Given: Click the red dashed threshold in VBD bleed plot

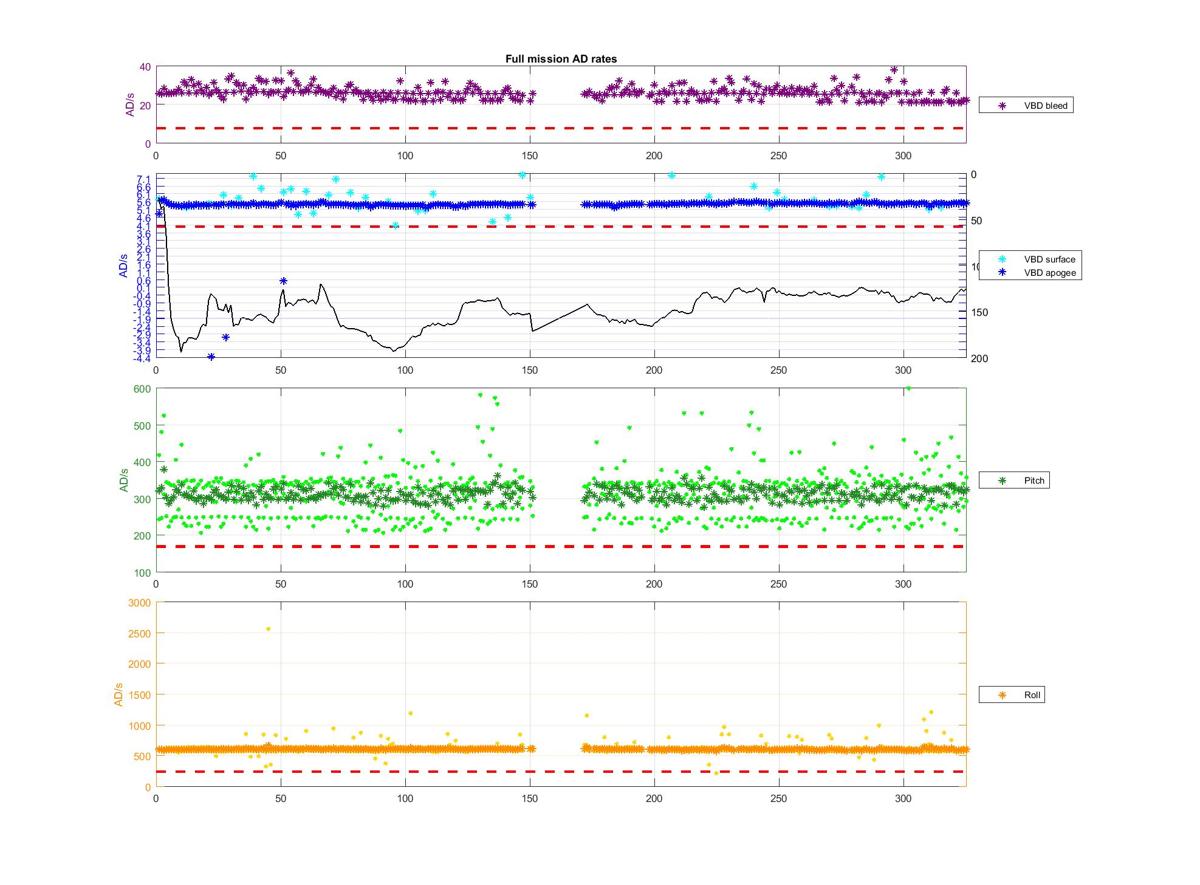Looking at the screenshot, I should [x=560, y=128].
